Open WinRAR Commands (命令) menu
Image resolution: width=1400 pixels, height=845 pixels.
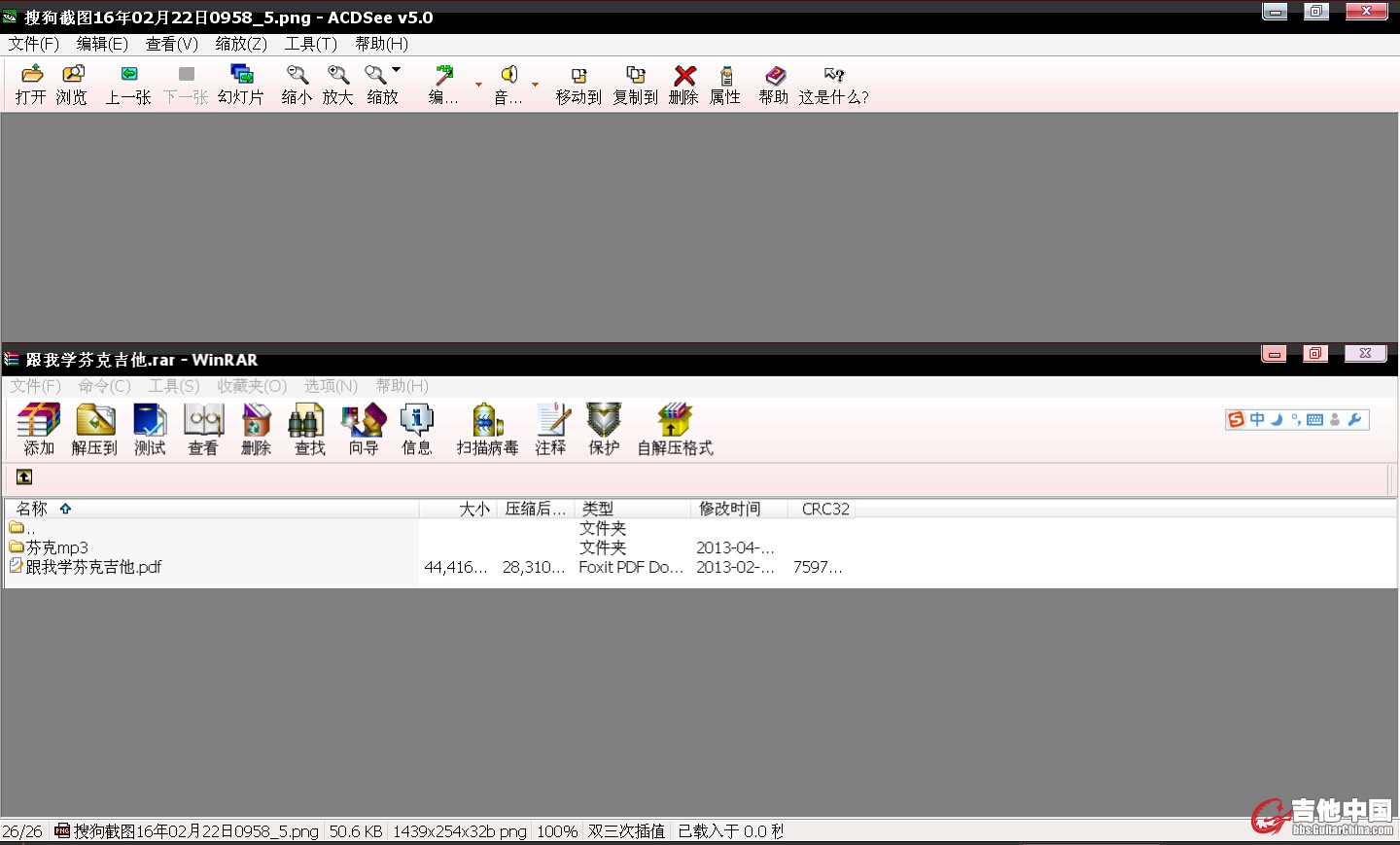(105, 386)
